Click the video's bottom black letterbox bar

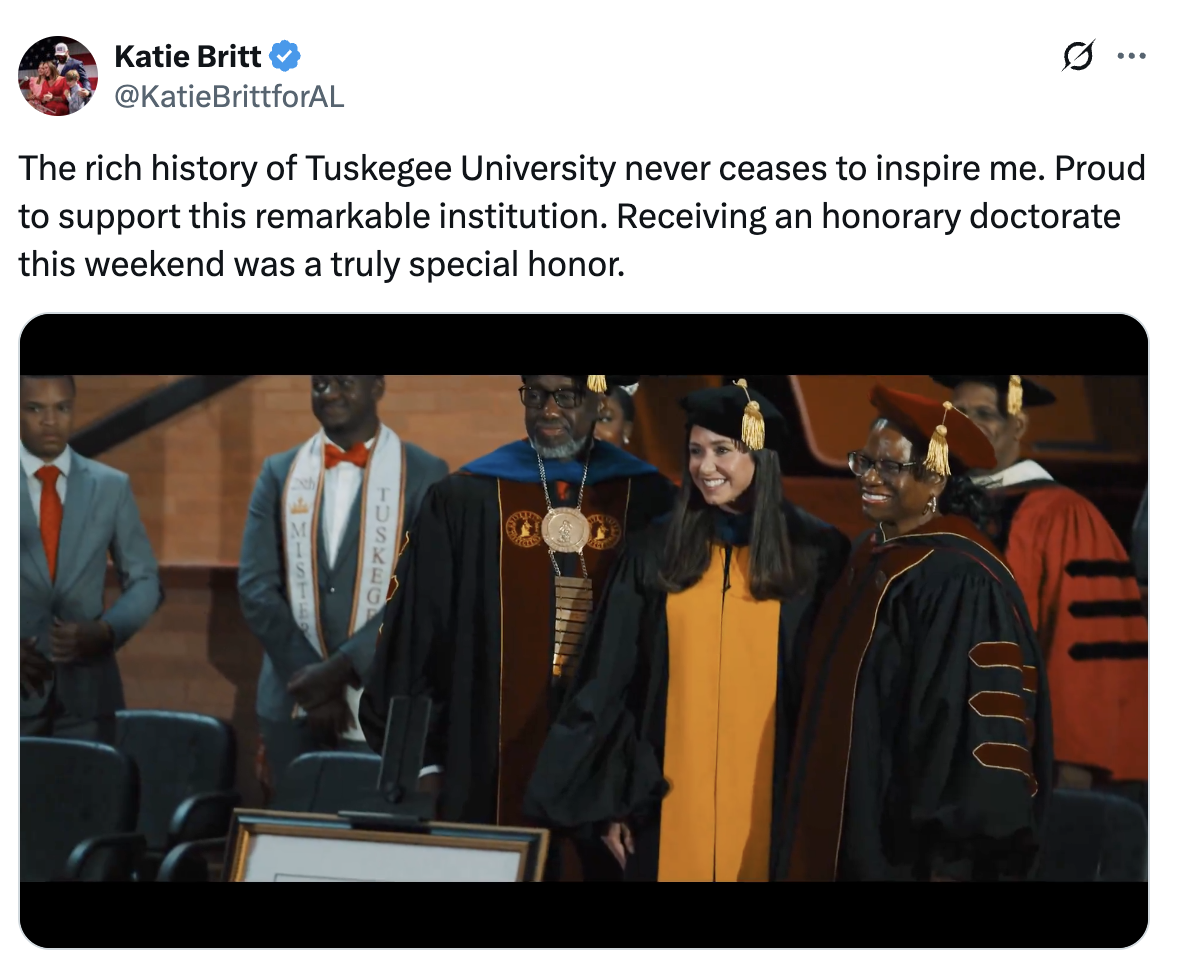coord(584,914)
